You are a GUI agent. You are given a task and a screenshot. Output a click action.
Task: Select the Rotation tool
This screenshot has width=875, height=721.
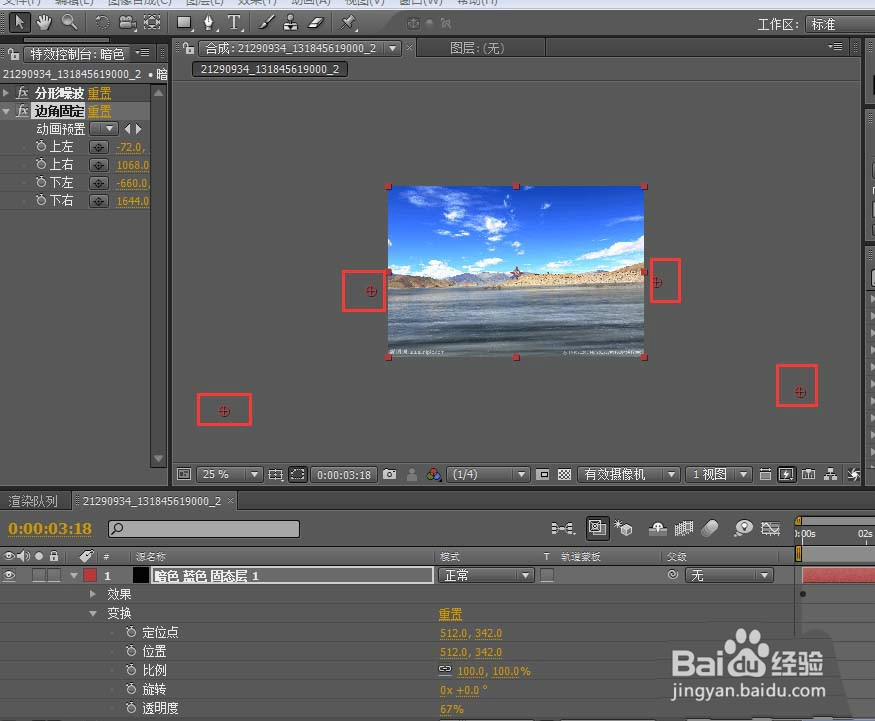click(102, 22)
